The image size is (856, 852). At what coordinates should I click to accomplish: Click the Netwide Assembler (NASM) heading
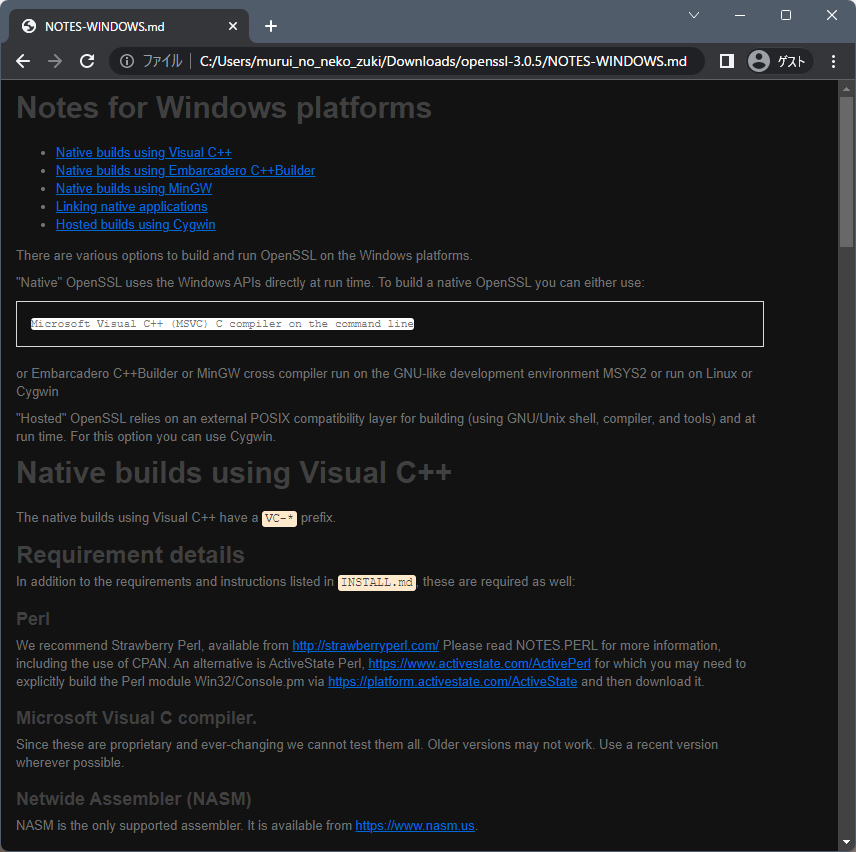134,799
